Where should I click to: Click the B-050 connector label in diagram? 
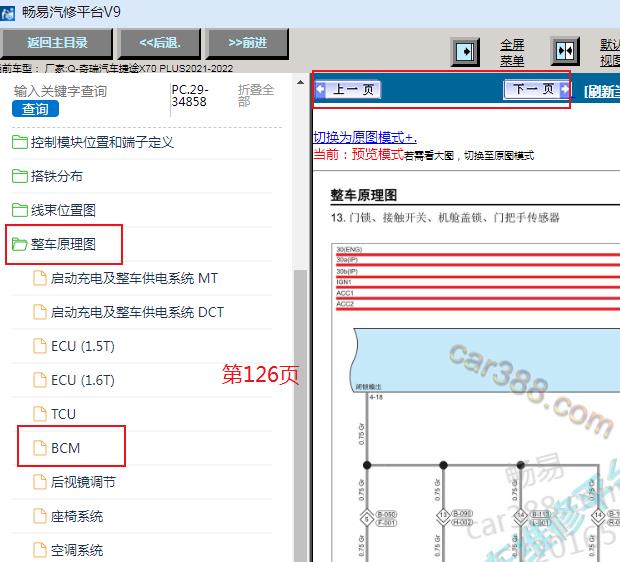(x=386, y=515)
